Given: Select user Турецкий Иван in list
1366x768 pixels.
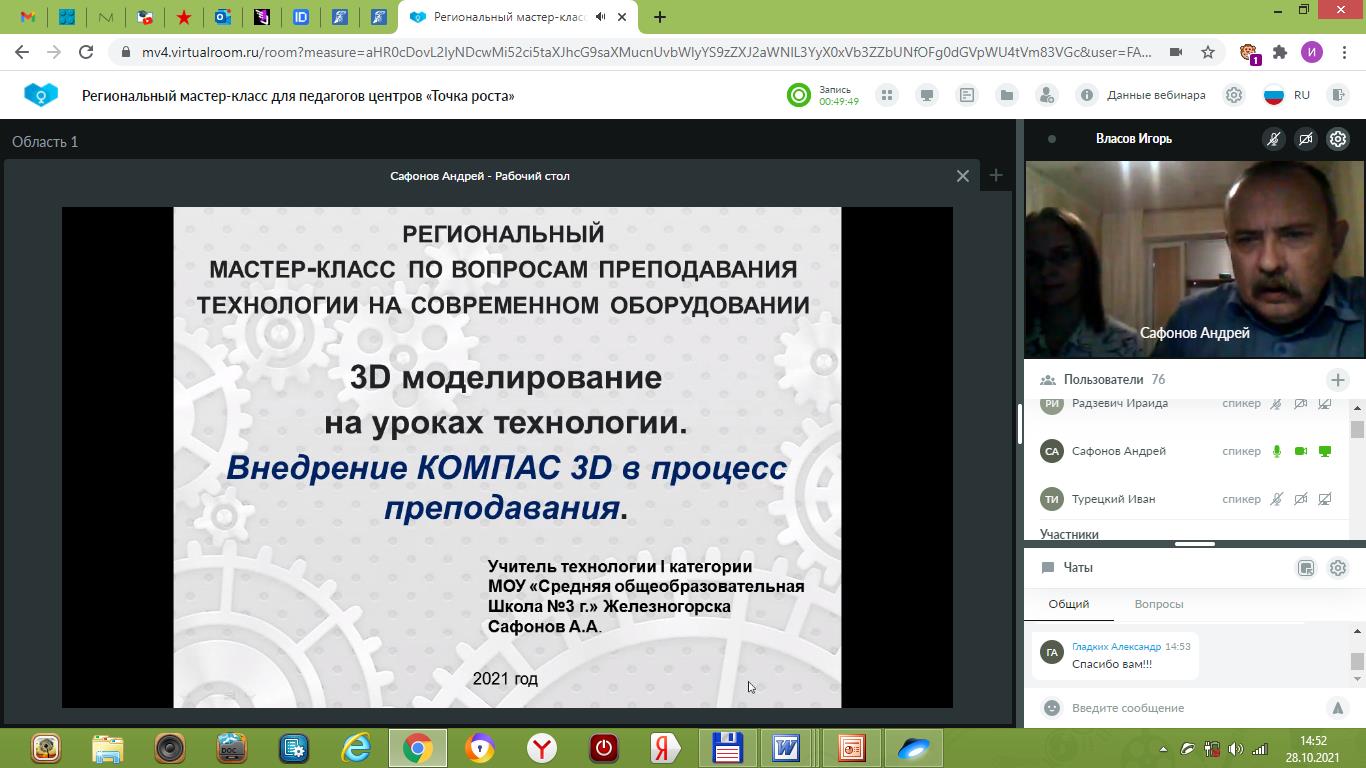Looking at the screenshot, I should [1113, 499].
